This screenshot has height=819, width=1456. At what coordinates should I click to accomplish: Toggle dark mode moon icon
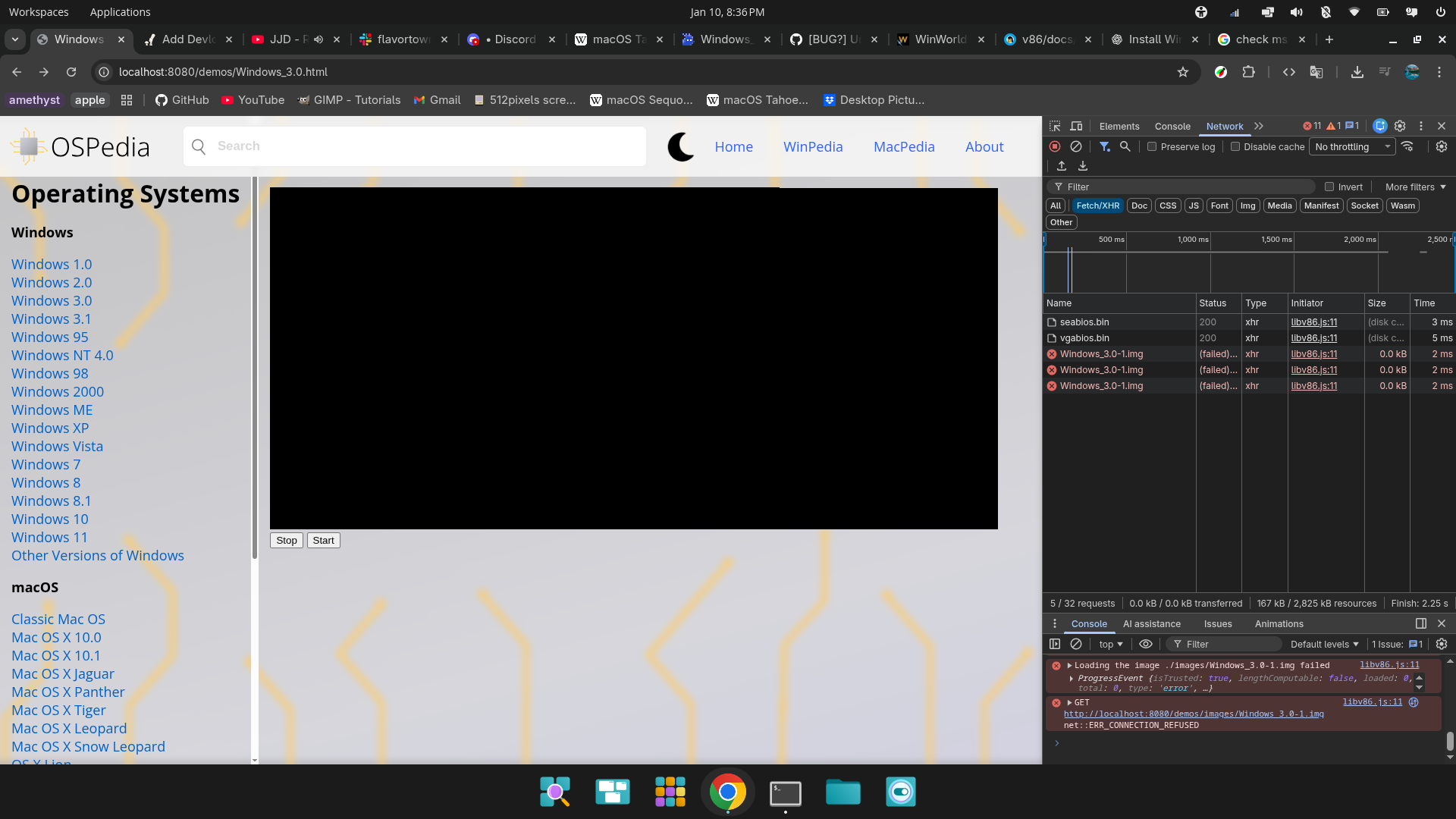[681, 146]
